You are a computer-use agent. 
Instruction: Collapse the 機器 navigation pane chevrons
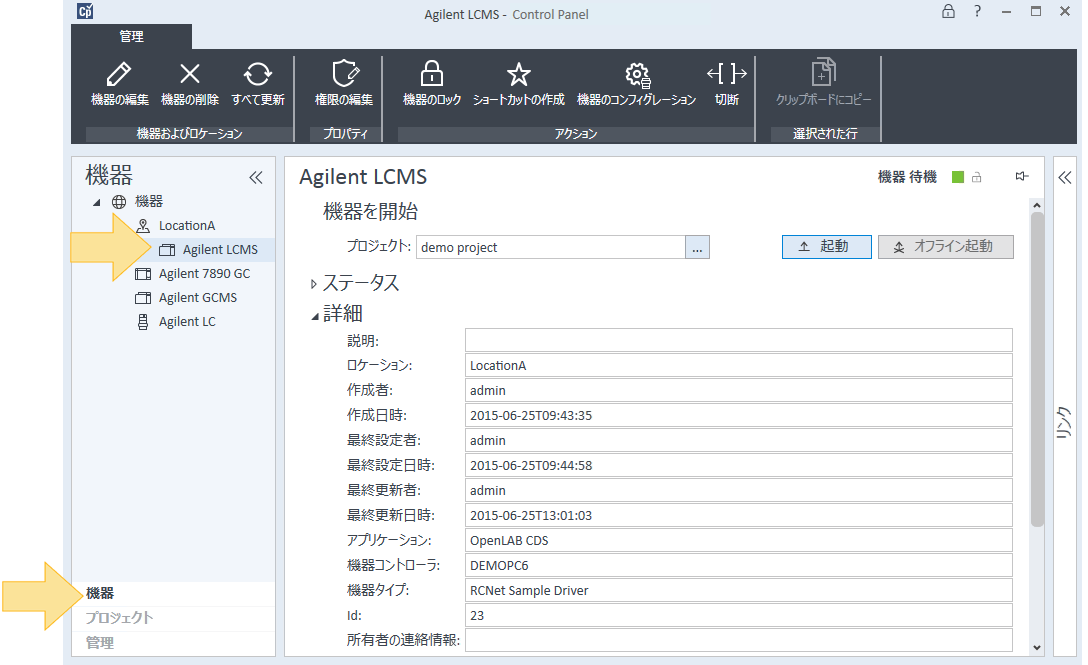pyautogui.click(x=256, y=178)
